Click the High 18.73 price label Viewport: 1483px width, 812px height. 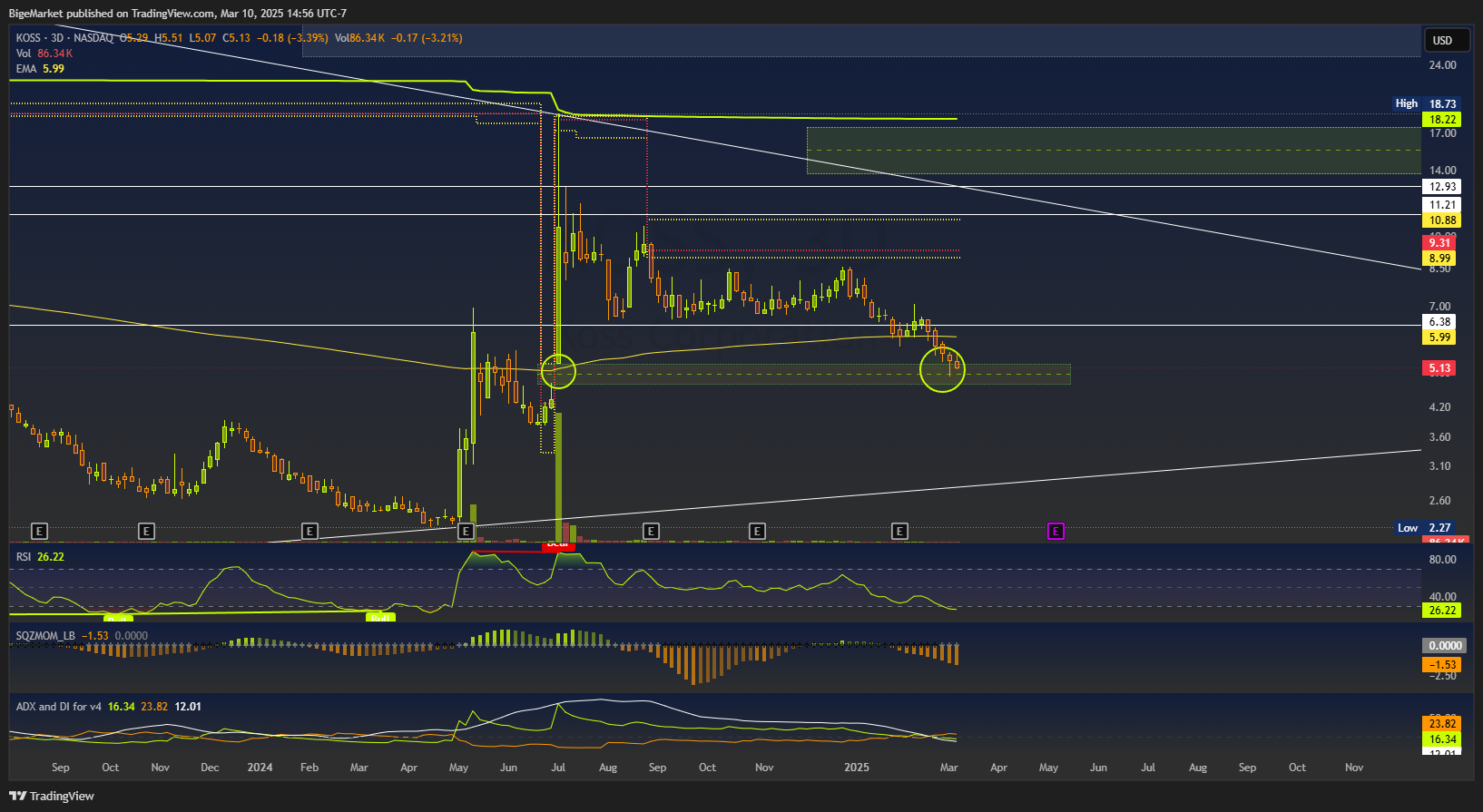coord(1426,103)
